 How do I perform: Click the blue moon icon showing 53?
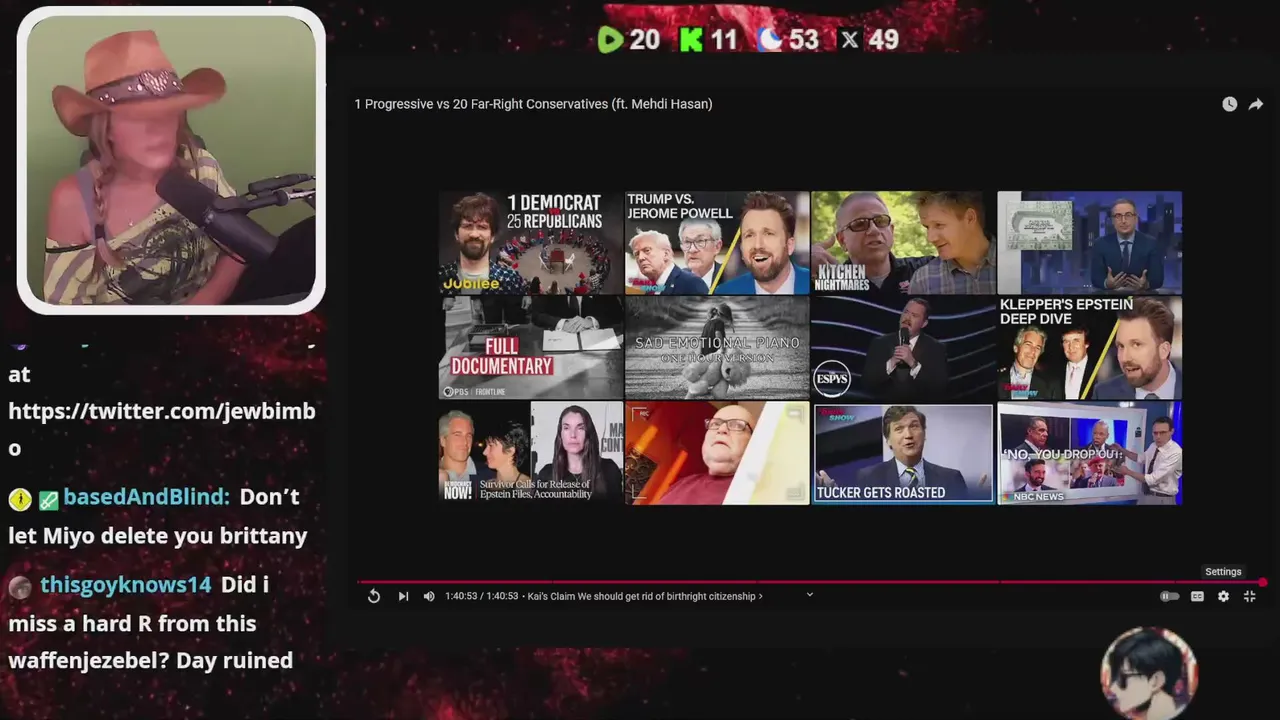pyautogui.click(x=770, y=40)
